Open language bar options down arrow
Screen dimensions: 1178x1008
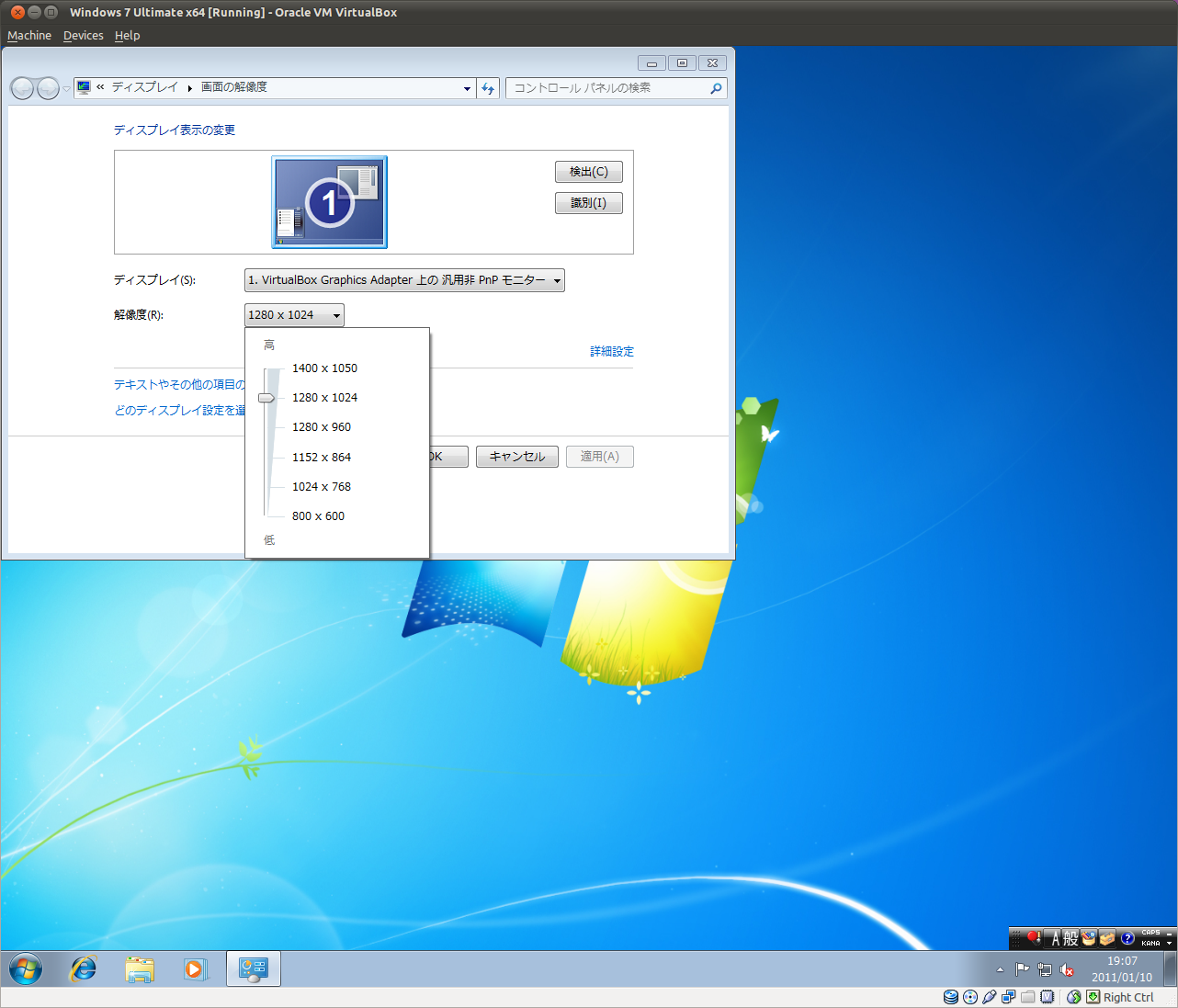pos(1169,943)
